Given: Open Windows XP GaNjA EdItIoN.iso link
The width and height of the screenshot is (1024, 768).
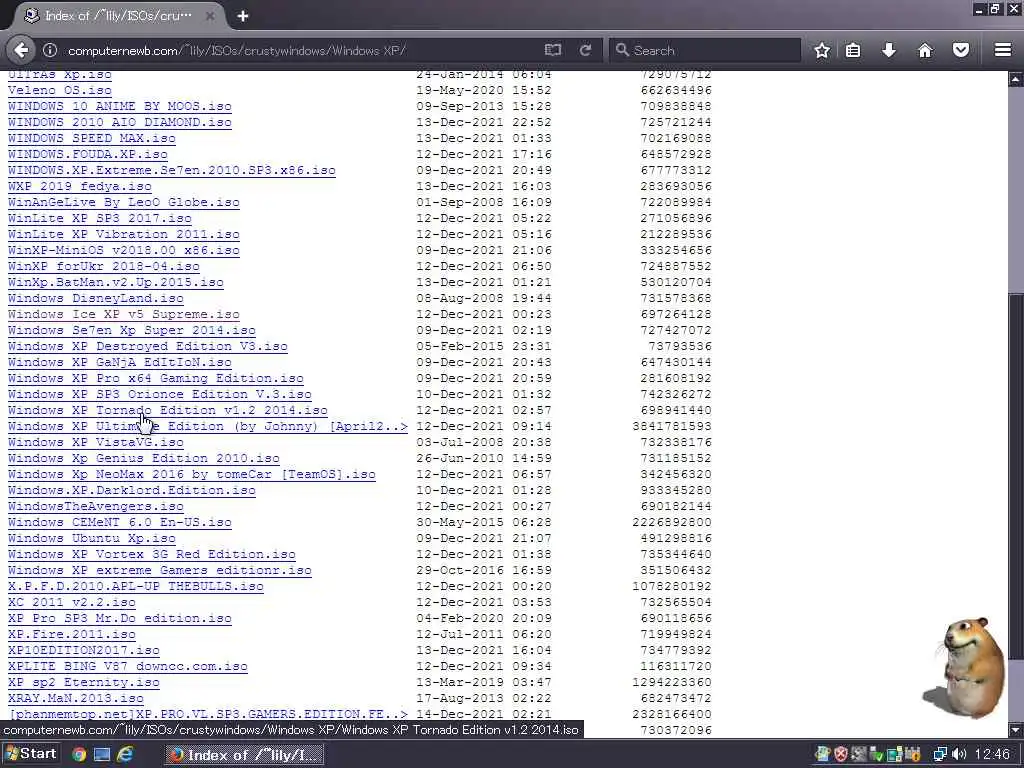Looking at the screenshot, I should point(120,362).
